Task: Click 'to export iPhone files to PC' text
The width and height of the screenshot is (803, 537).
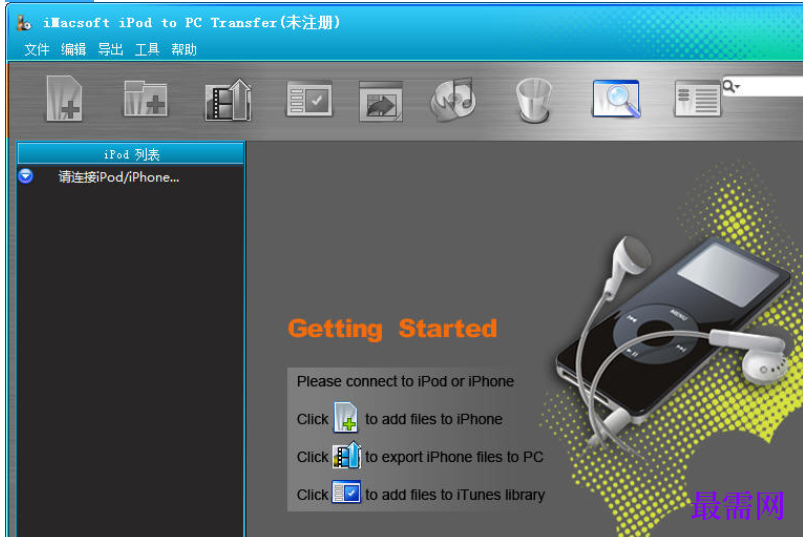Action: [x=454, y=457]
